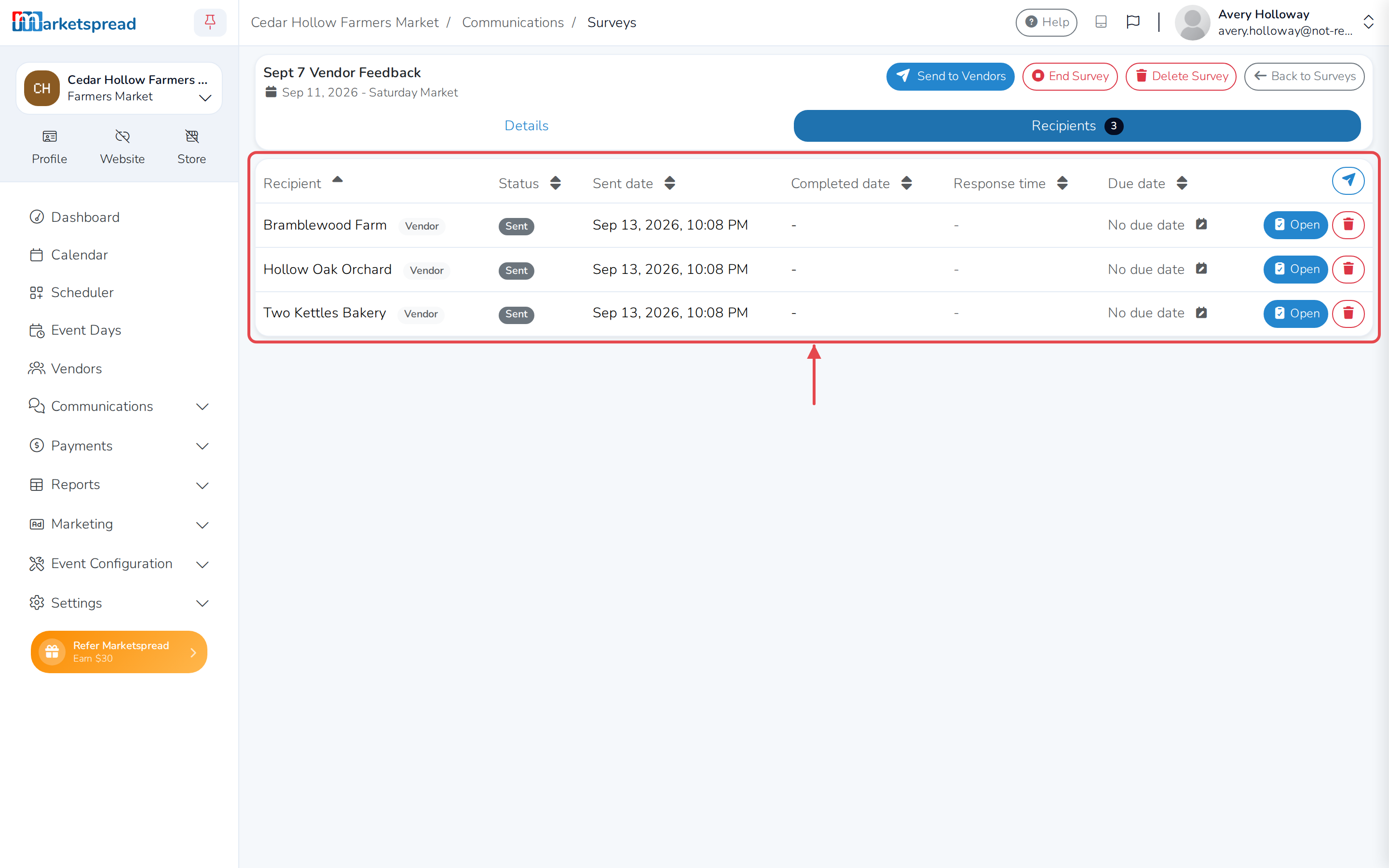Delete the Bramblewood Farm recipient
Screen dimensions: 1389x868
click(x=1348, y=224)
